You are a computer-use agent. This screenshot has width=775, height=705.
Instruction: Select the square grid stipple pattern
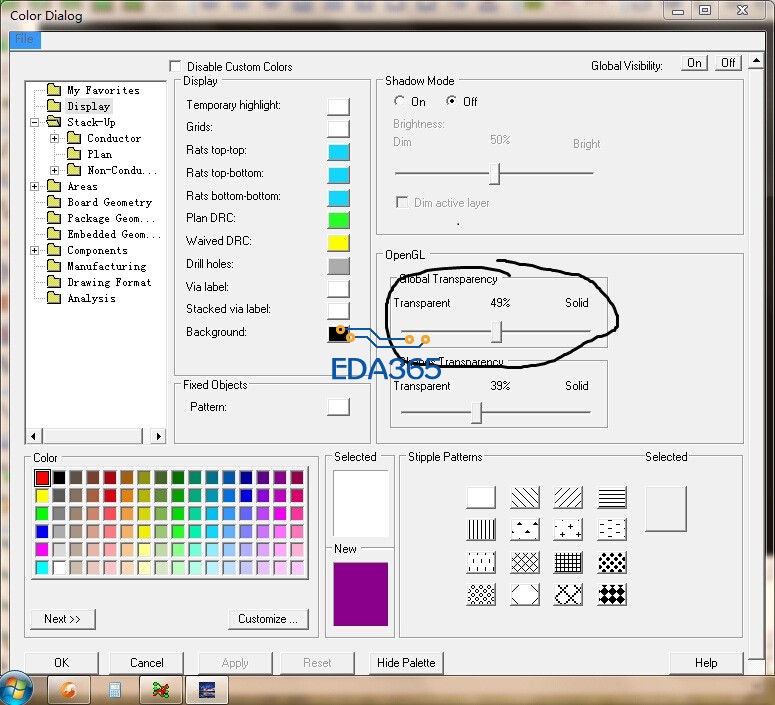click(568, 562)
